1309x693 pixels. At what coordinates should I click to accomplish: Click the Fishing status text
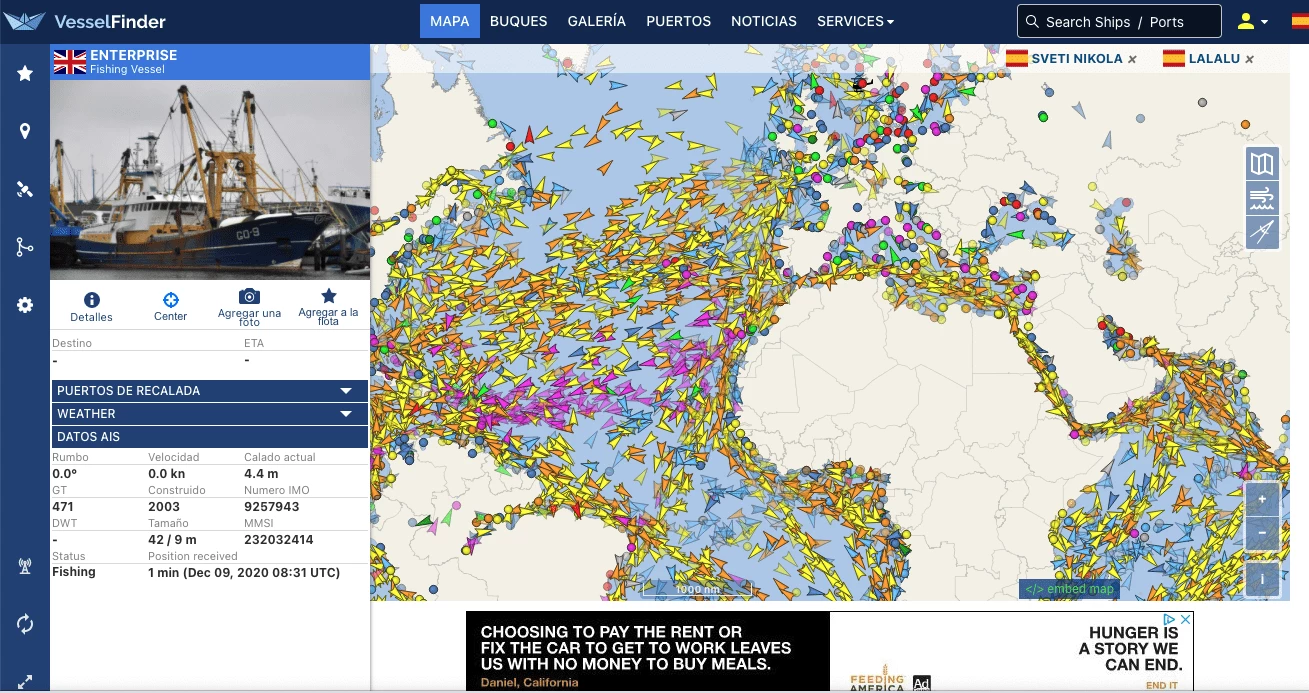(x=74, y=572)
